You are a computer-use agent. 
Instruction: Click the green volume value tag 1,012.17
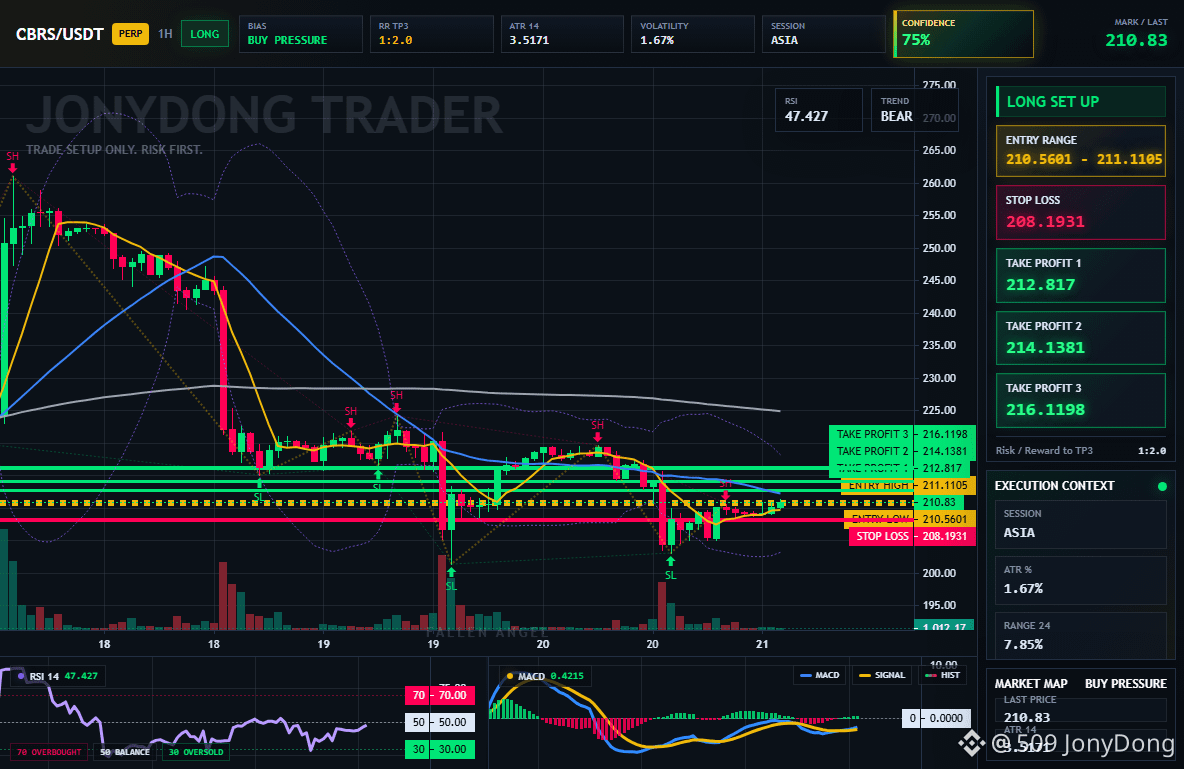click(943, 625)
